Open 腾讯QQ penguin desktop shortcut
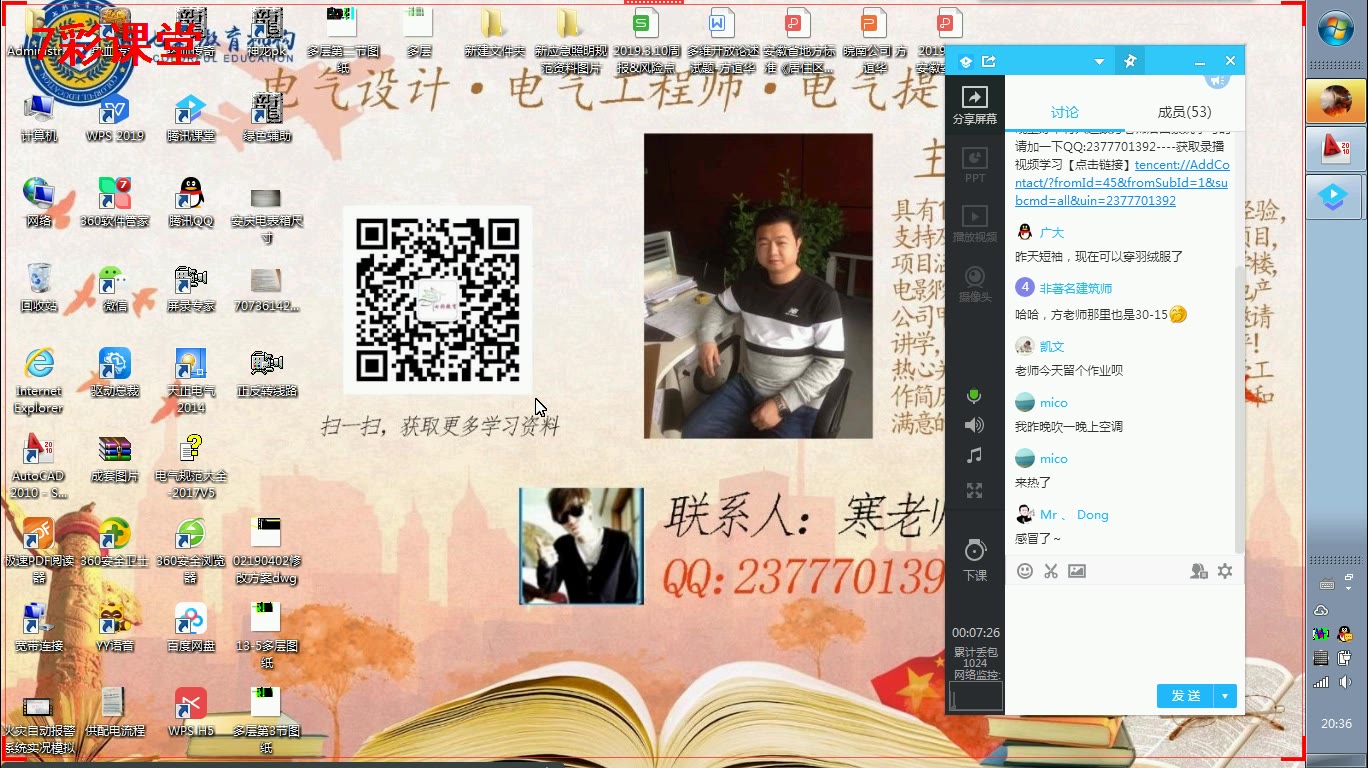The height and width of the screenshot is (768, 1368). click(x=191, y=202)
